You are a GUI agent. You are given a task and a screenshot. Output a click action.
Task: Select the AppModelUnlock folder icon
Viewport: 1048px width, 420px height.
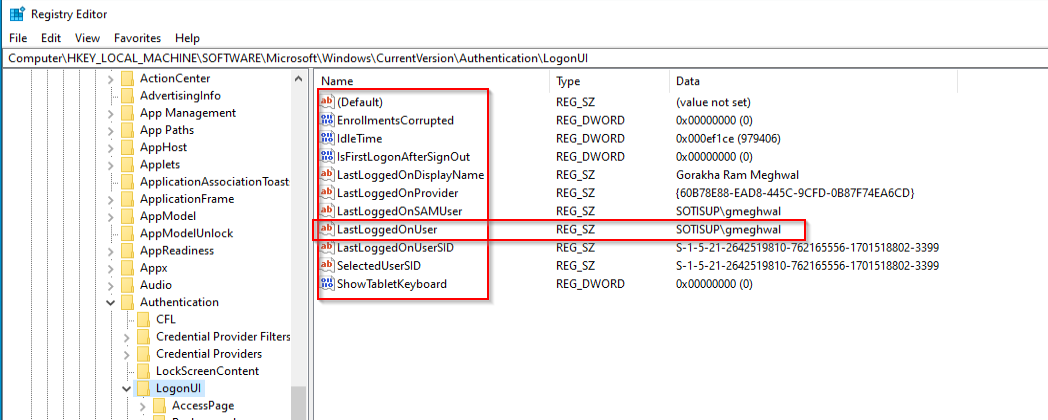point(127,233)
